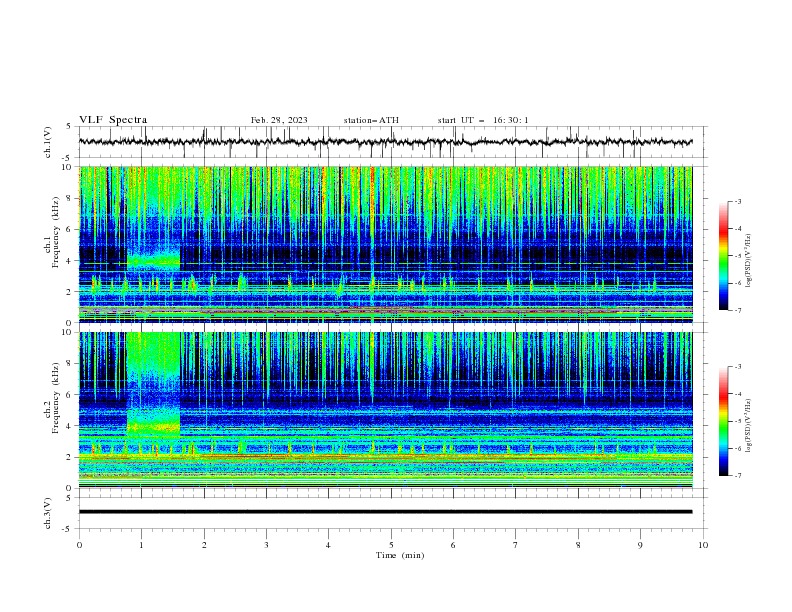Click the "-3" tick on upper color bar
Screen dimensions: 792x612
coord(737,201)
